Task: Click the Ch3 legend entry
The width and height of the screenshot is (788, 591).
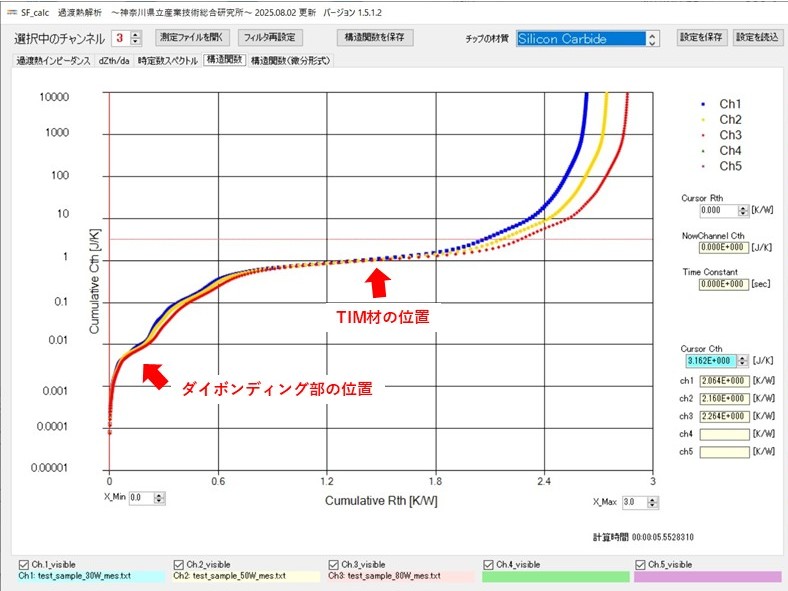Action: [721, 135]
